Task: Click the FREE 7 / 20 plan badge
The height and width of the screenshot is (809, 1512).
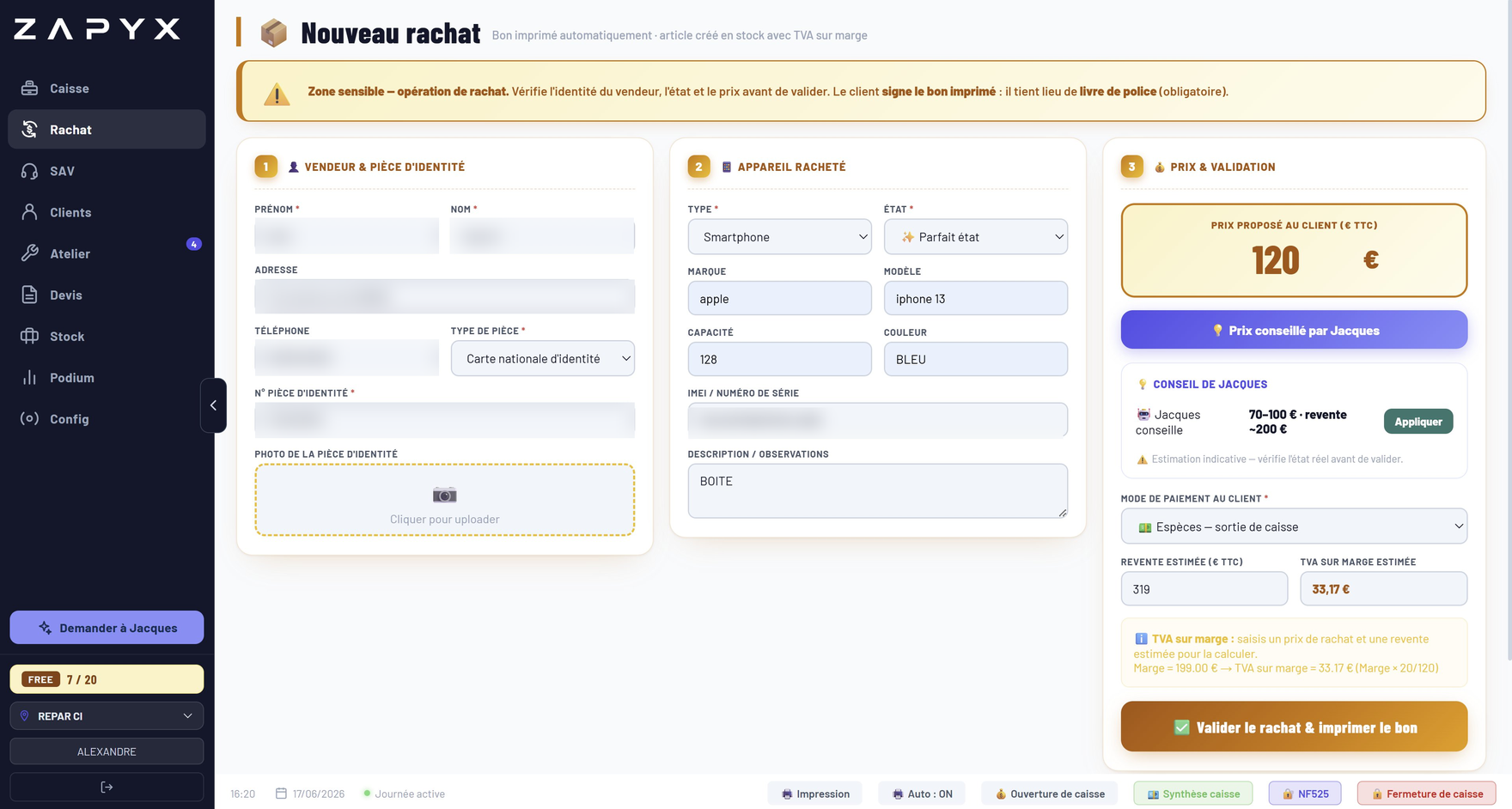Action: pyautogui.click(x=107, y=679)
